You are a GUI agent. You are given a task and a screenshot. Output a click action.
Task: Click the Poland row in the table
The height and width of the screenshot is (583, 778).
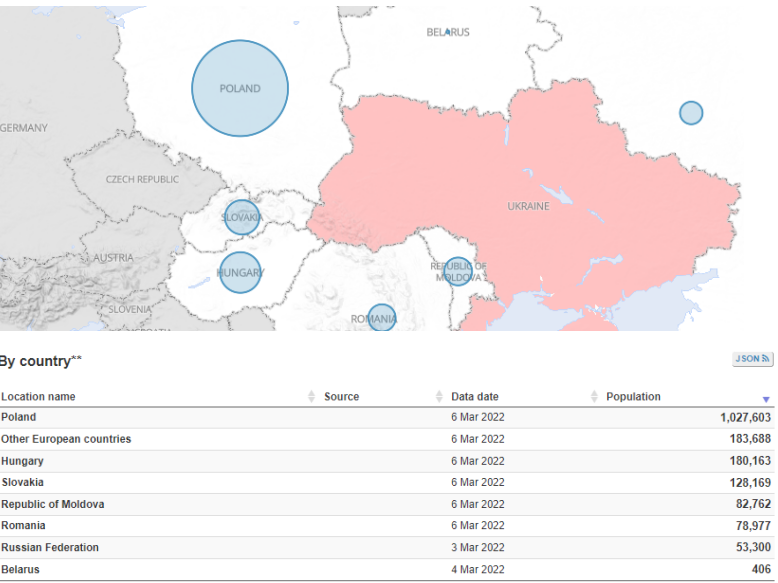coord(18,418)
